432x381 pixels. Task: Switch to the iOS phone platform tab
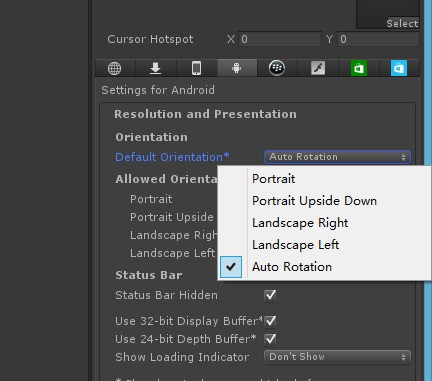coord(196,68)
